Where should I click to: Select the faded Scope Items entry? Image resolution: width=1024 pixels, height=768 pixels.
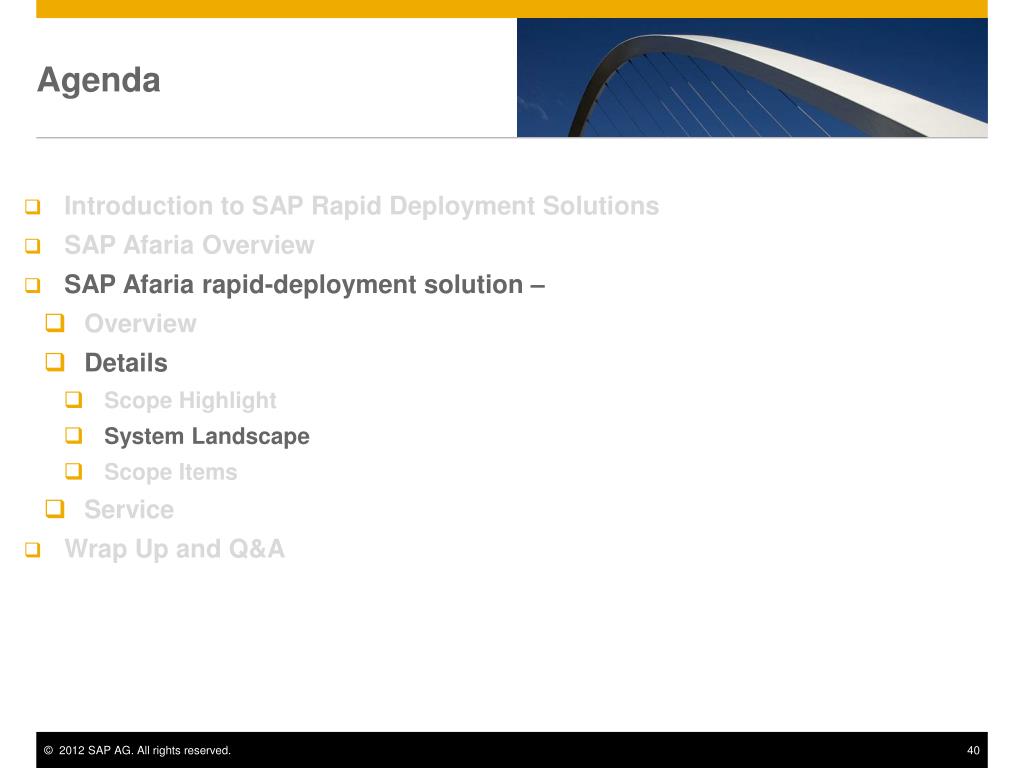[x=170, y=472]
